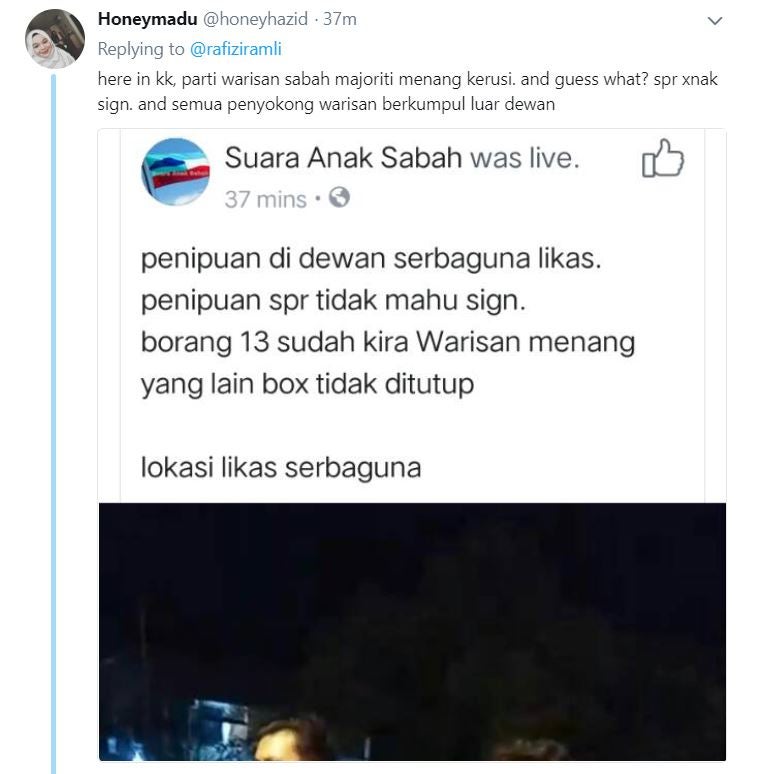Open the @honeyhazid handle
Image resolution: width=759 pixels, height=774 pixels.
(256, 19)
